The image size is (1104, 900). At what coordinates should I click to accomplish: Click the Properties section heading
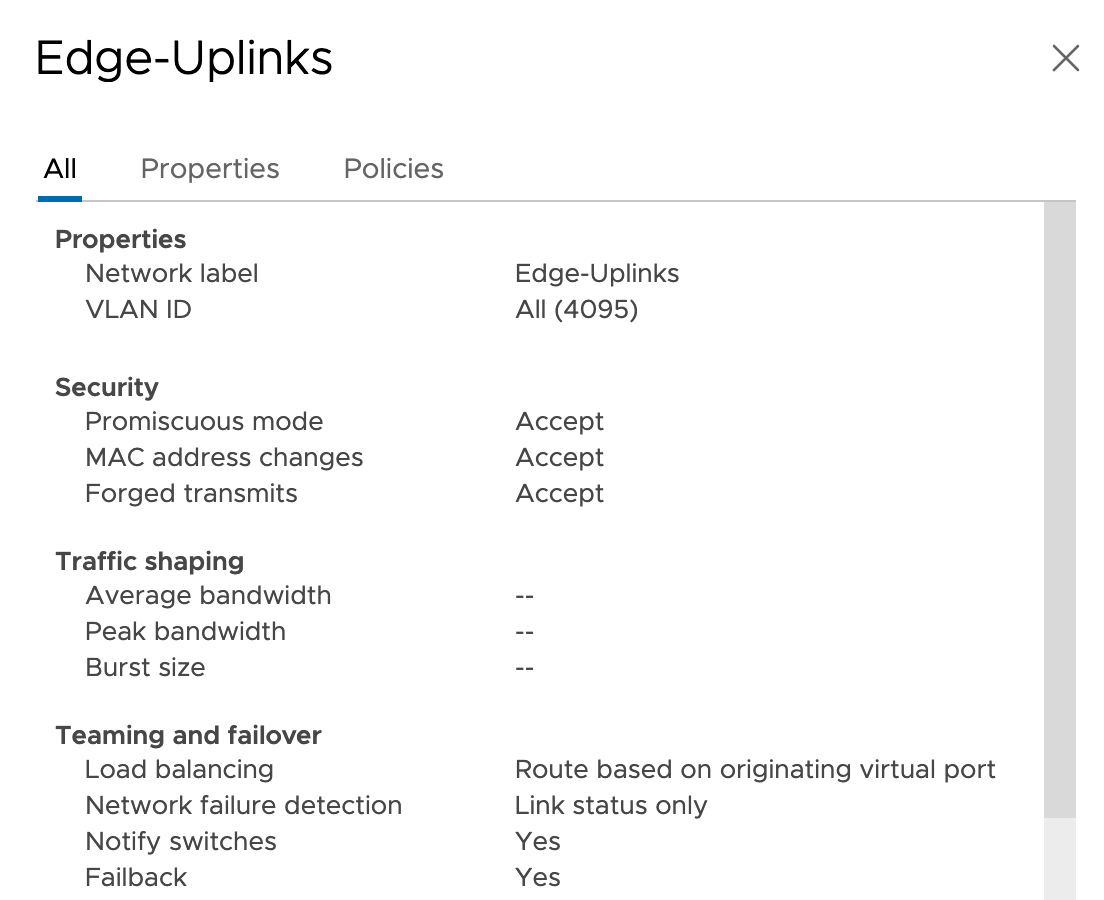click(x=120, y=239)
